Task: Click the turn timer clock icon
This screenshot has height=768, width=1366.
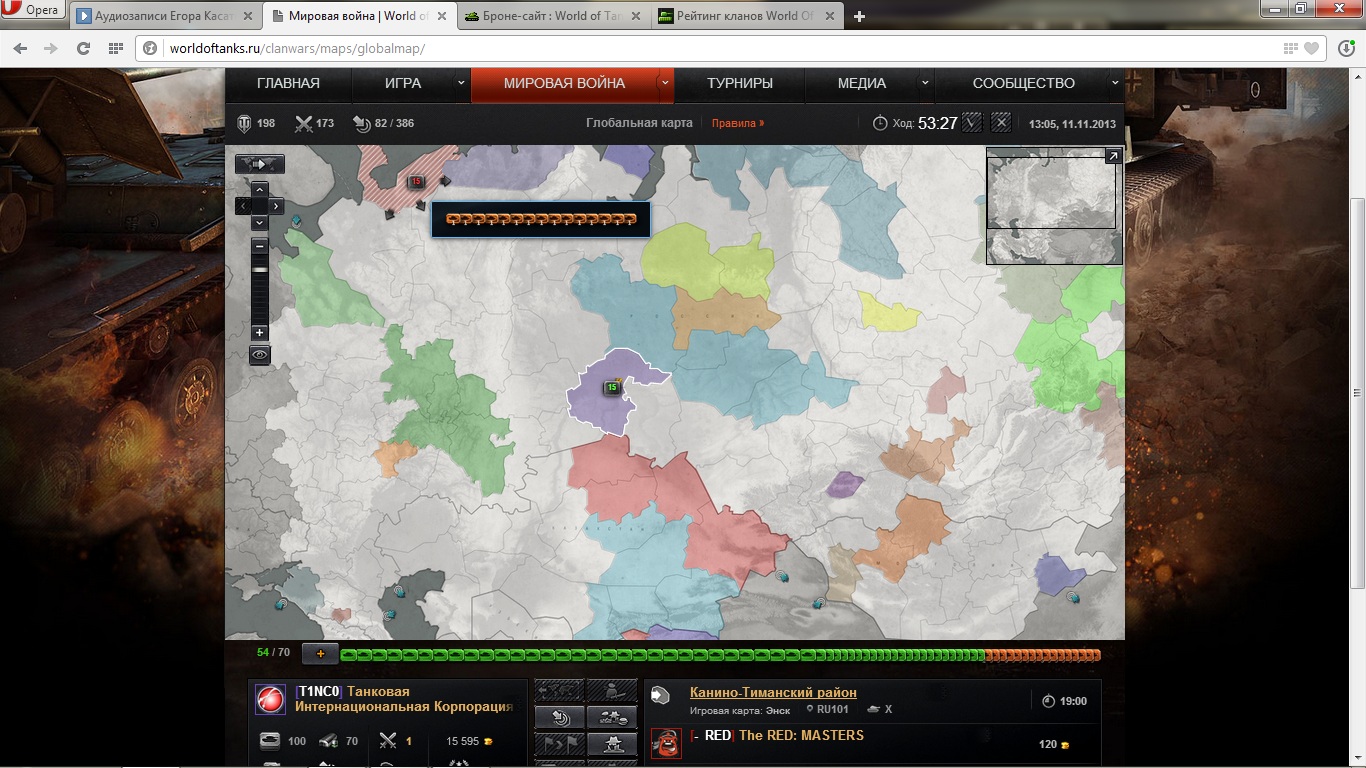Action: coord(880,123)
